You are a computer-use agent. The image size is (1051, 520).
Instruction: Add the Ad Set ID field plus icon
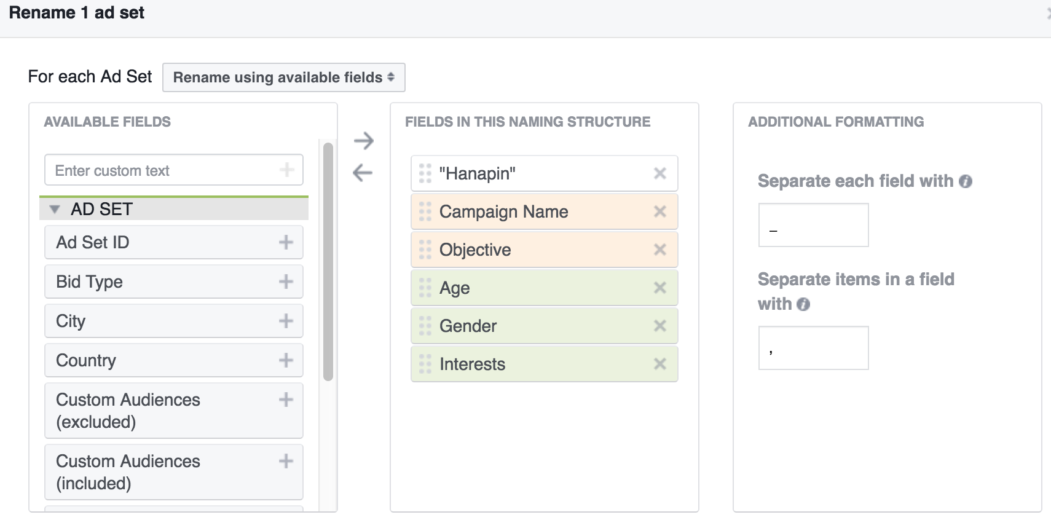(x=286, y=242)
